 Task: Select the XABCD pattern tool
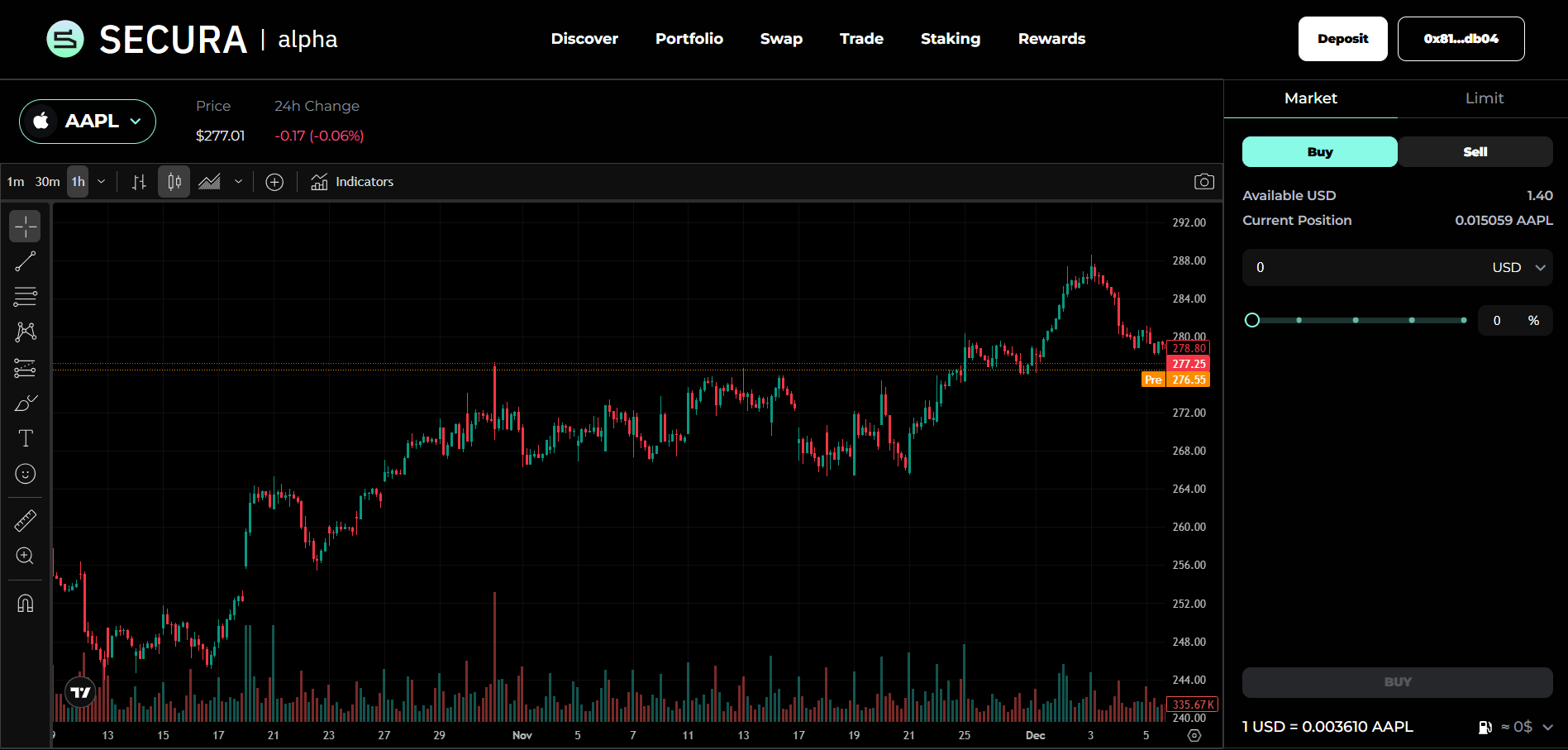[x=25, y=332]
